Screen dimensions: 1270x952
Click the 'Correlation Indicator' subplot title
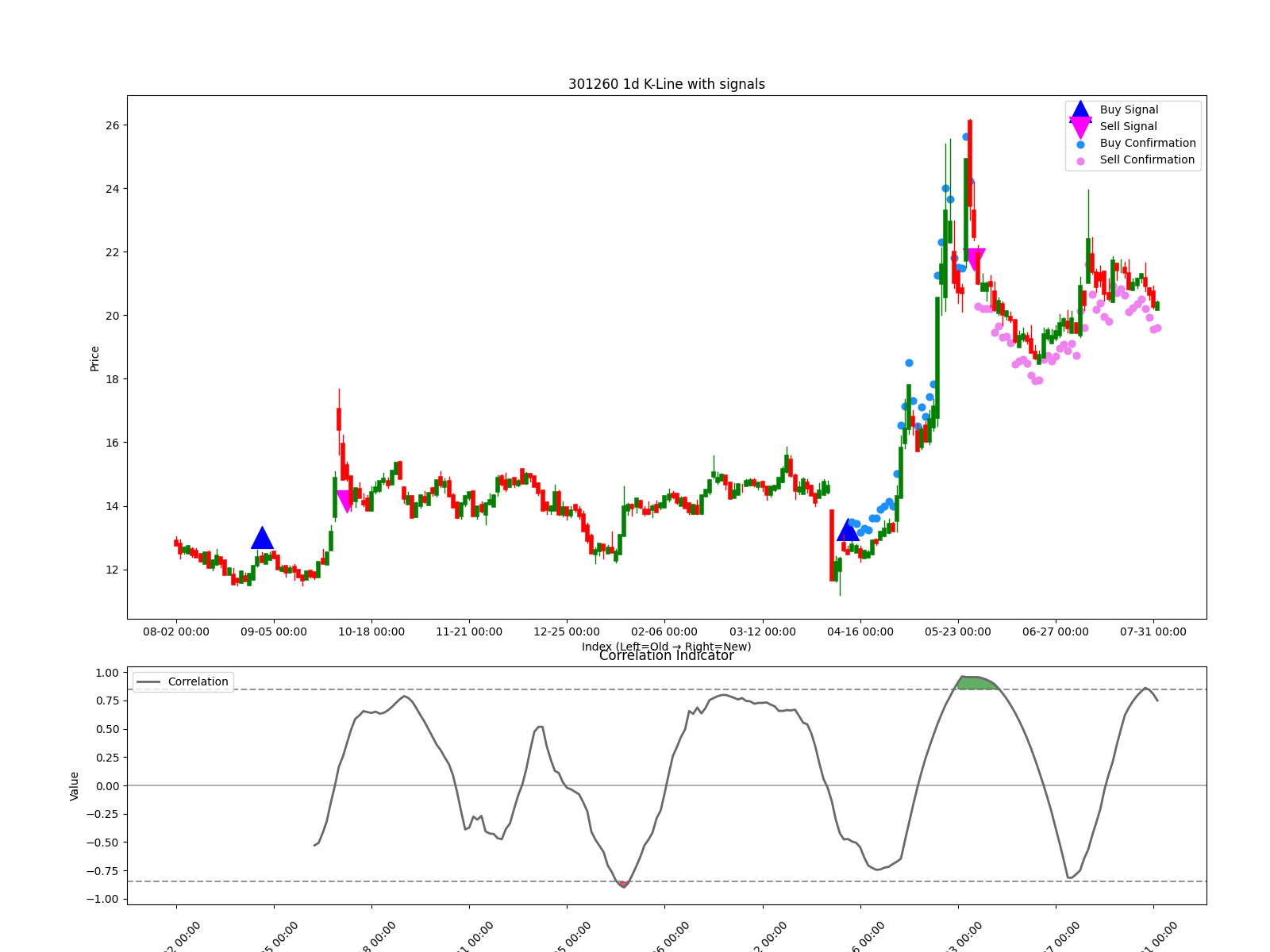667,655
